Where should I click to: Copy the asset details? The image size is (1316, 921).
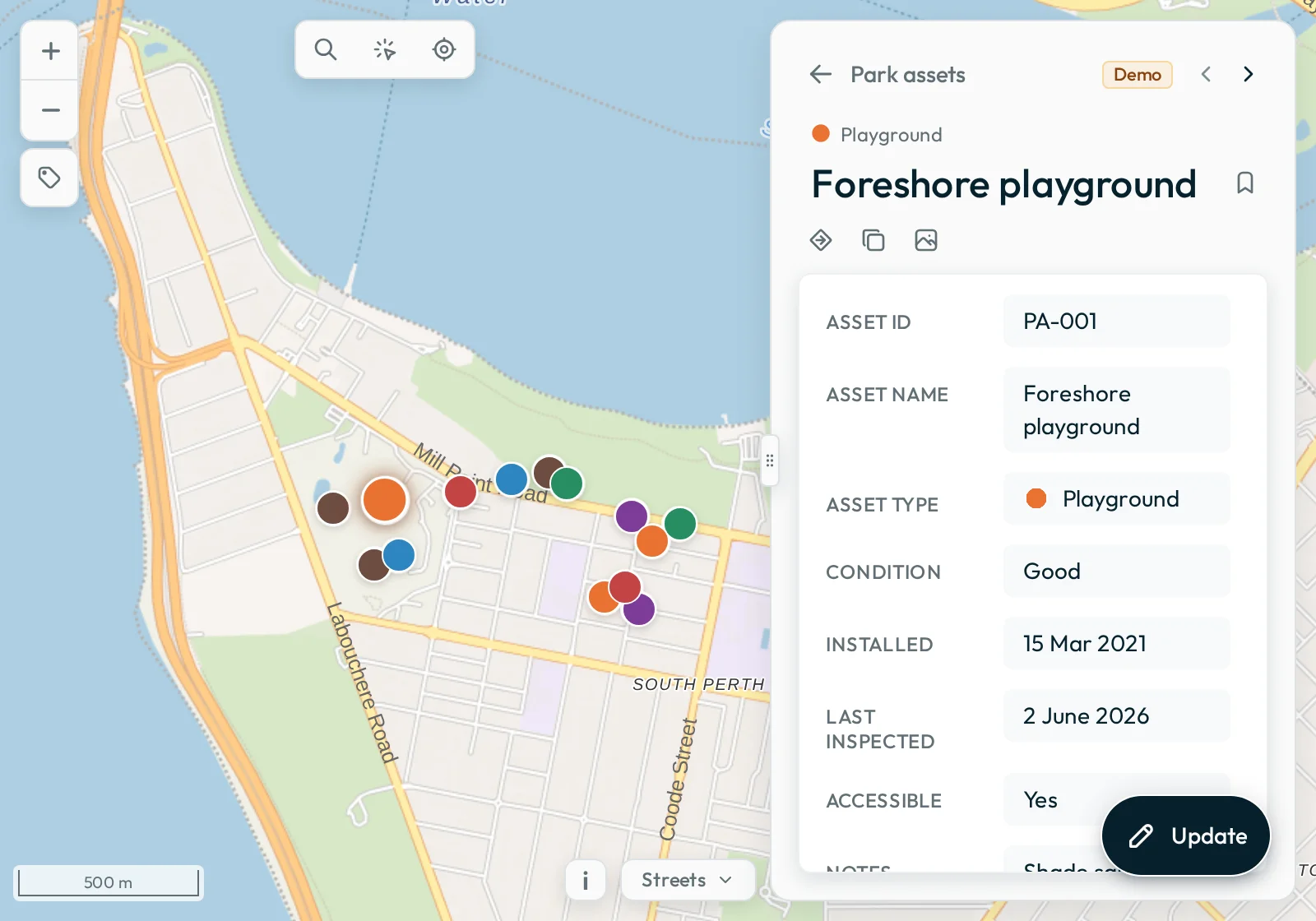click(873, 240)
